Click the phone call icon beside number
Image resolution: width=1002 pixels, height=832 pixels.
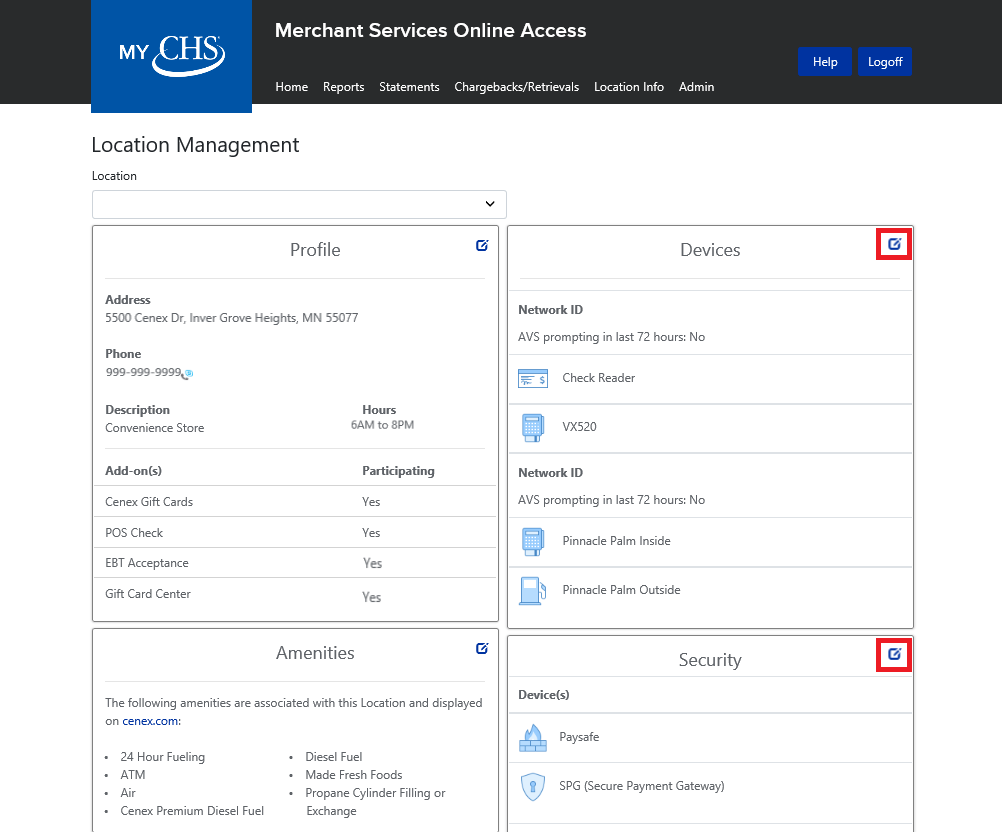click(x=188, y=374)
